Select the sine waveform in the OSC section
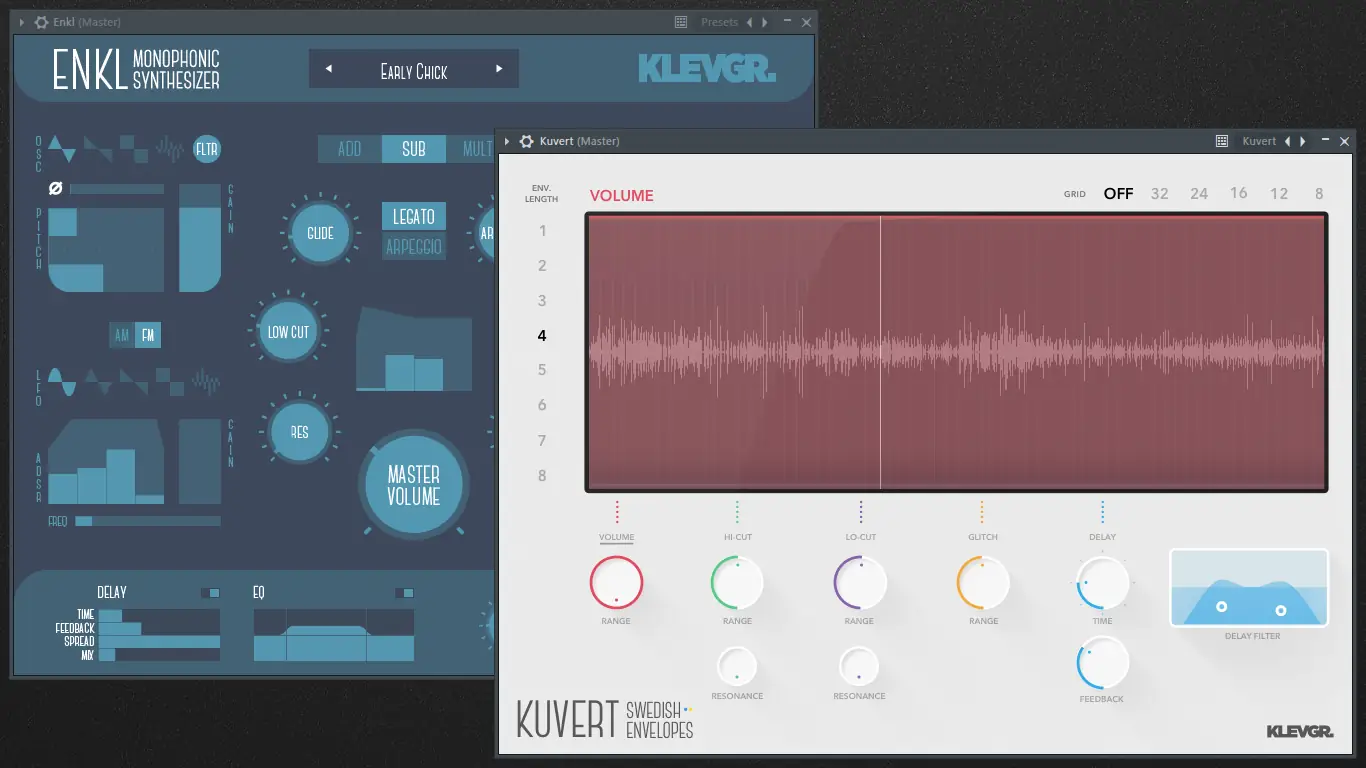This screenshot has width=1366, height=768. click(62, 148)
